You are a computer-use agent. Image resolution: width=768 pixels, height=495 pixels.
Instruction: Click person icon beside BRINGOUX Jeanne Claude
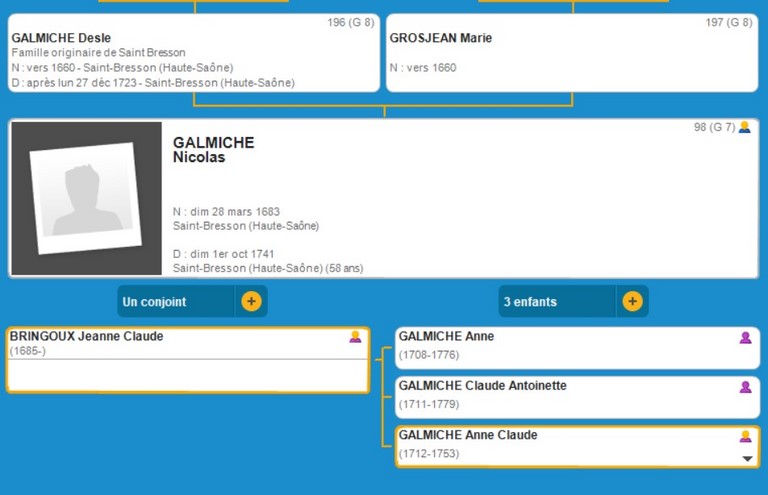coord(355,337)
